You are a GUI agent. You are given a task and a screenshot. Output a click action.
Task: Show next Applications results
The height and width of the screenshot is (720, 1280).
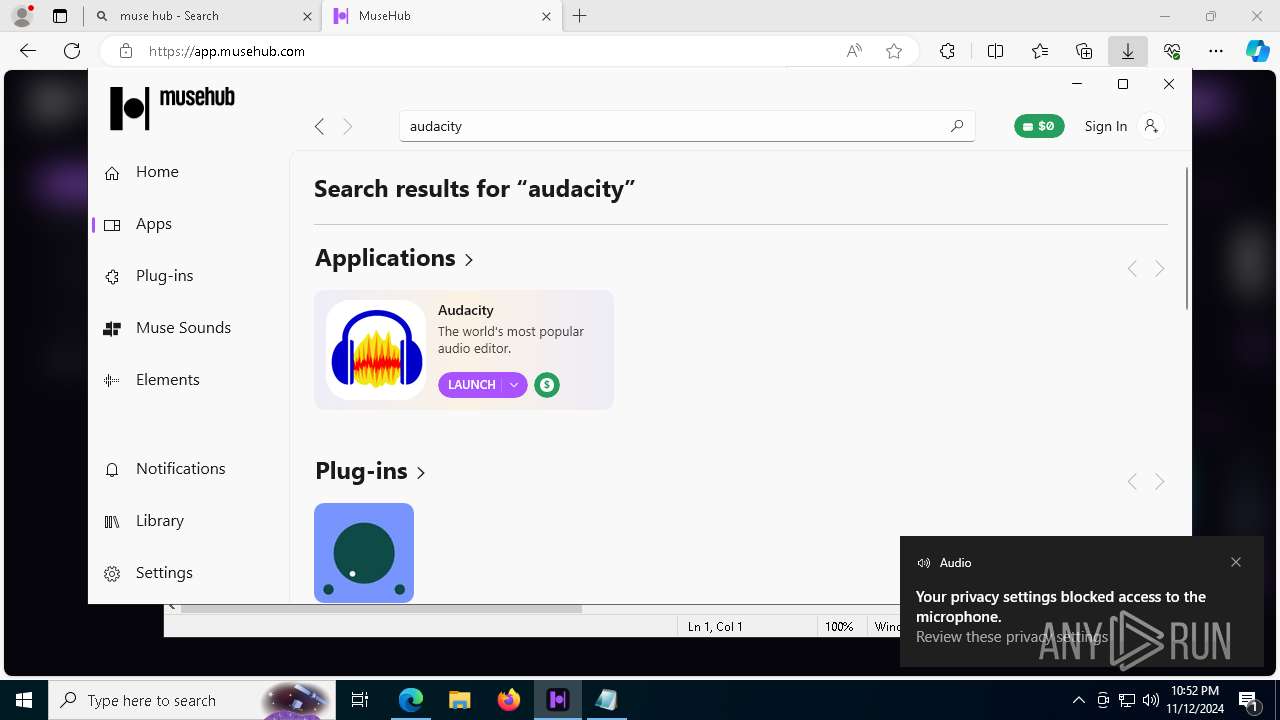click(x=1160, y=269)
